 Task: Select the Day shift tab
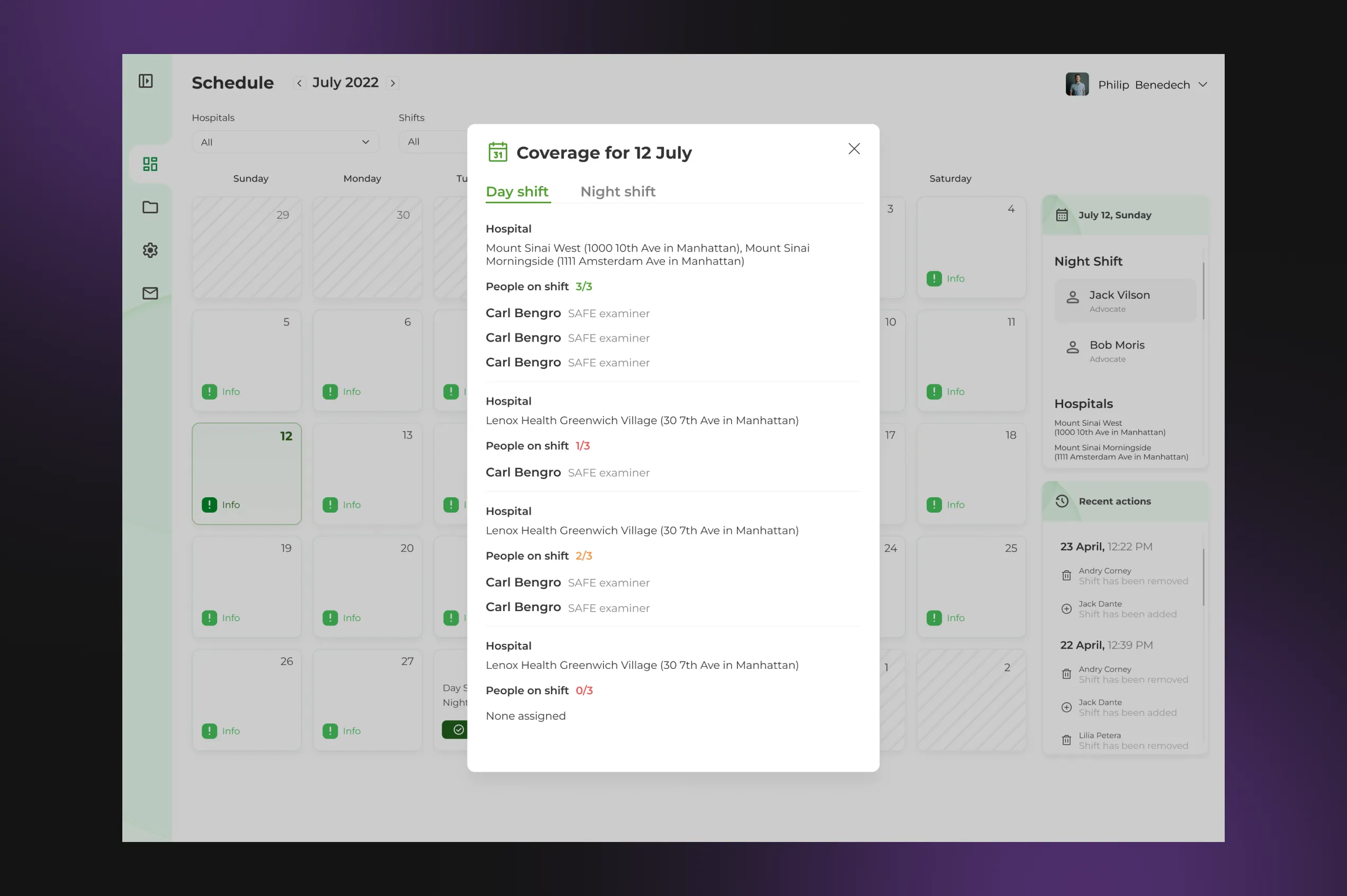(x=517, y=192)
